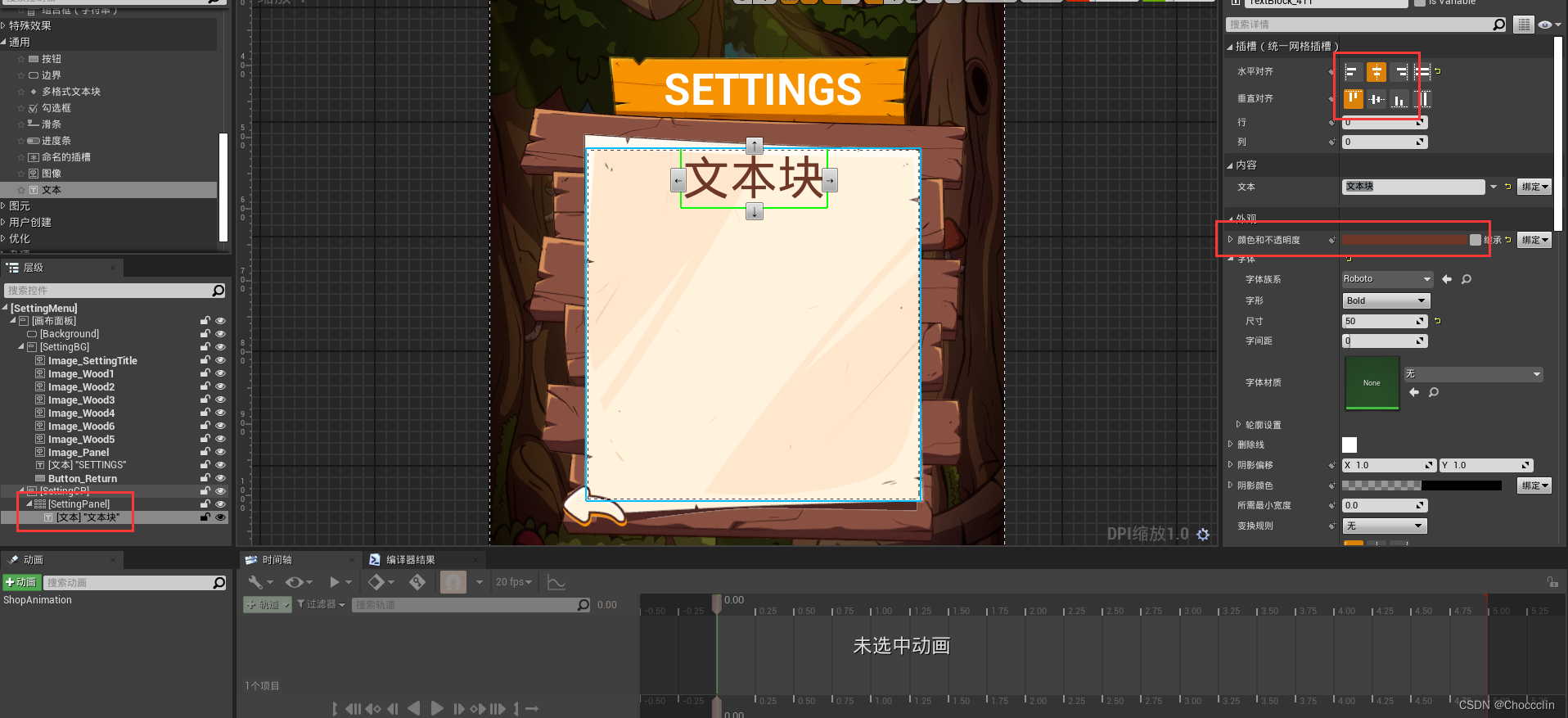Open details view options eye icon
The height and width of the screenshot is (718, 1568).
[1548, 25]
